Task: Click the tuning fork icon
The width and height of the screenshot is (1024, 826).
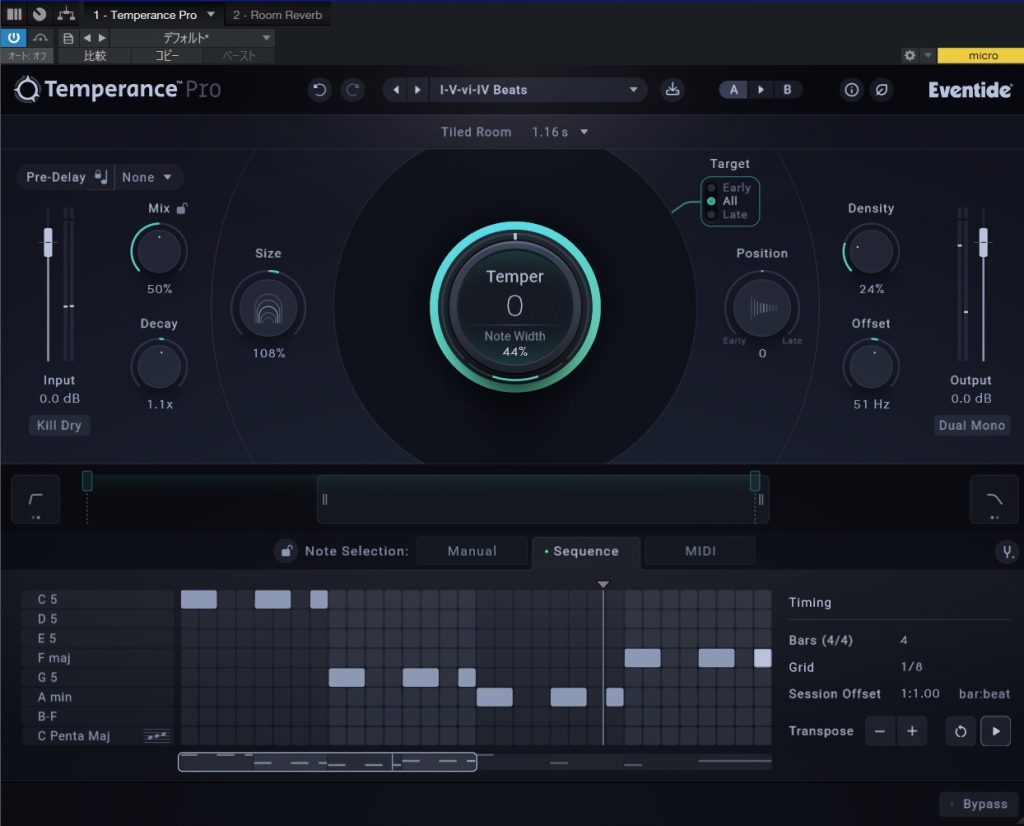Action: tap(1005, 552)
